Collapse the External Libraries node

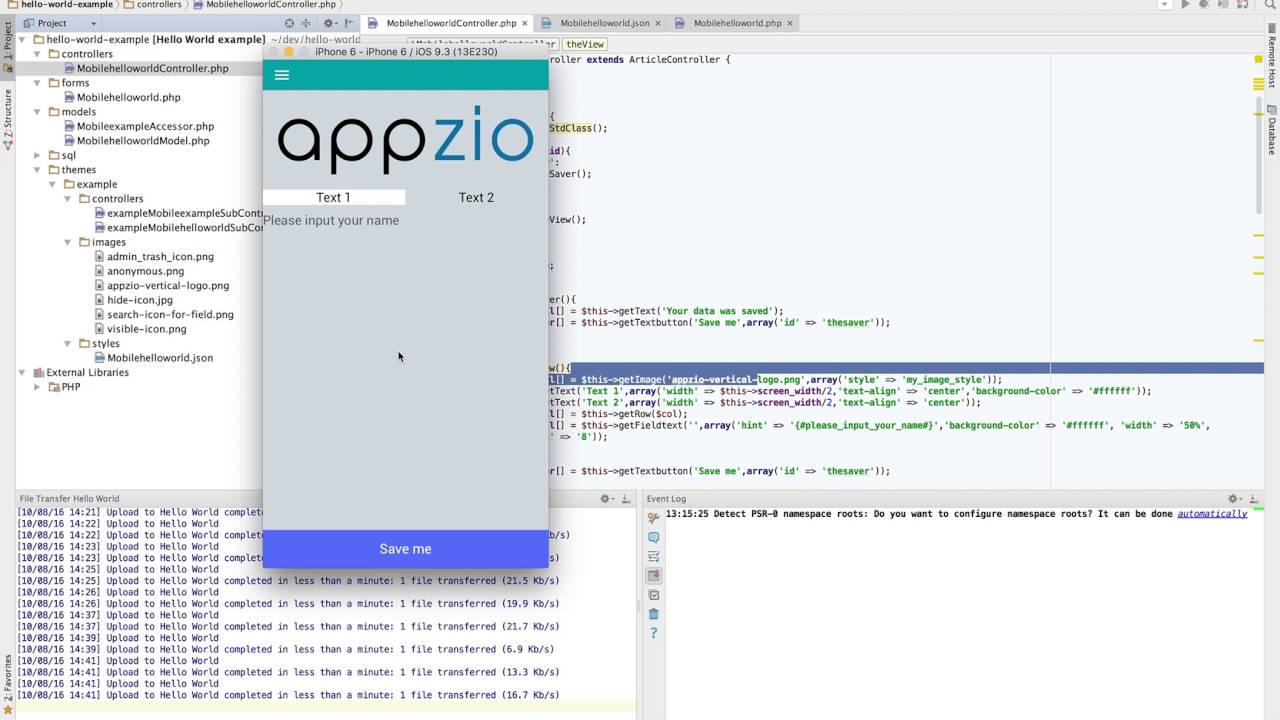click(23, 372)
